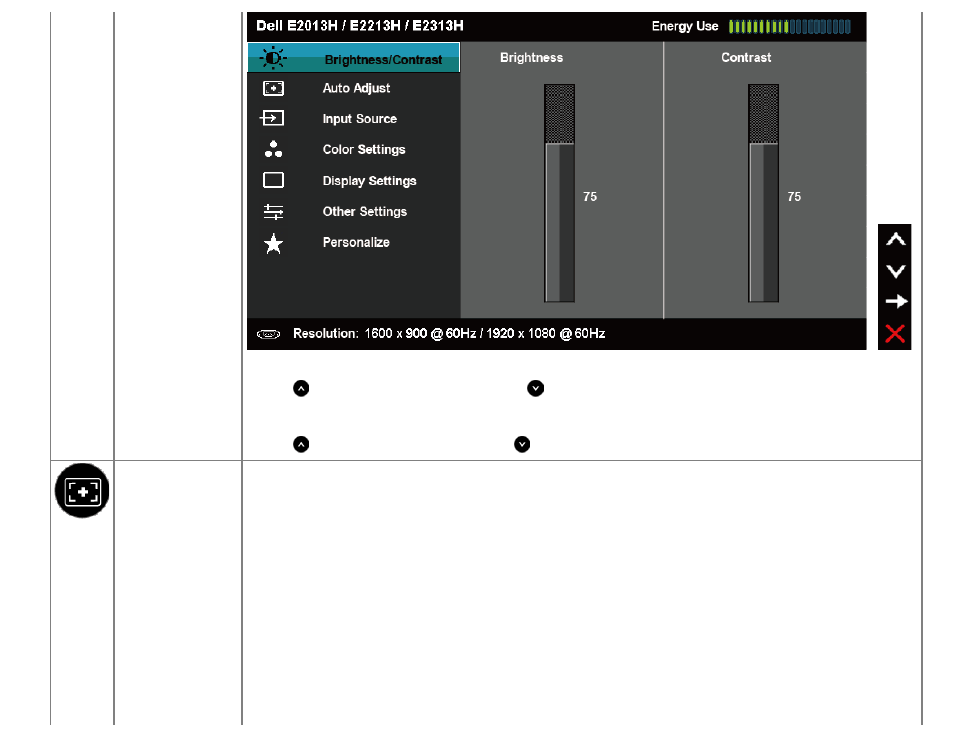Click the Brightness slider bar
The height and width of the screenshot is (737, 954).
(x=559, y=193)
